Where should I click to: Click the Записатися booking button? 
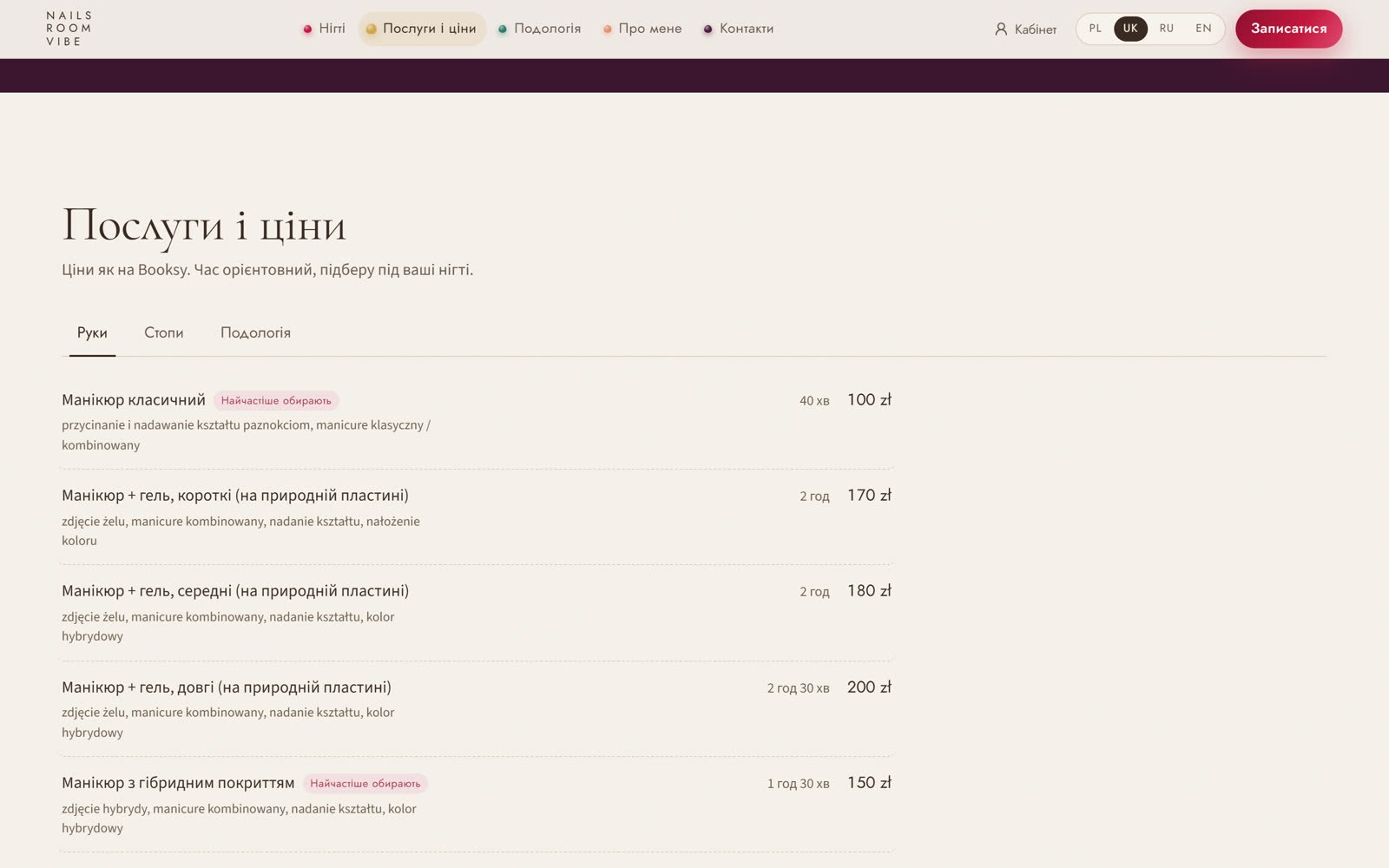[1288, 29]
